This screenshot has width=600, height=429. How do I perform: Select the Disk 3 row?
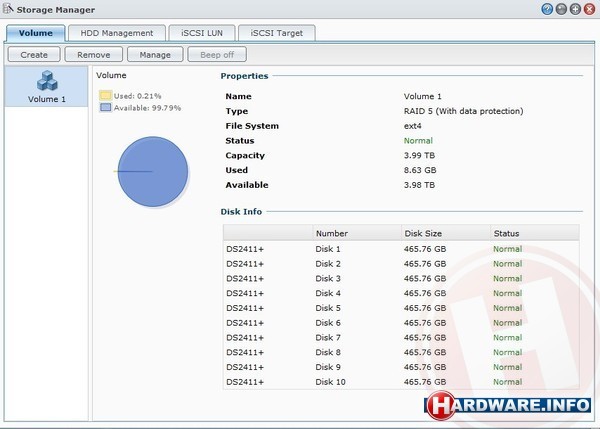(401, 279)
